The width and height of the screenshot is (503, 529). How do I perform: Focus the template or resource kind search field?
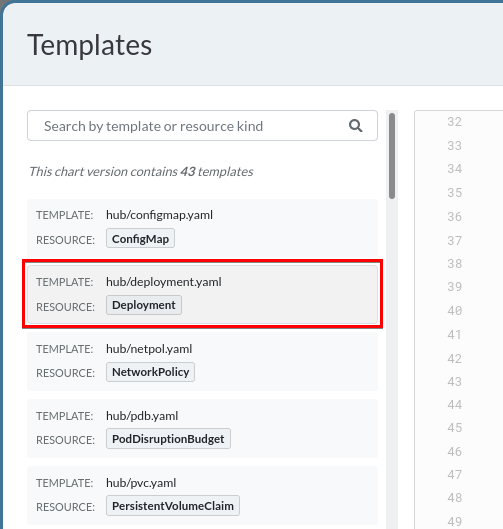(202, 126)
